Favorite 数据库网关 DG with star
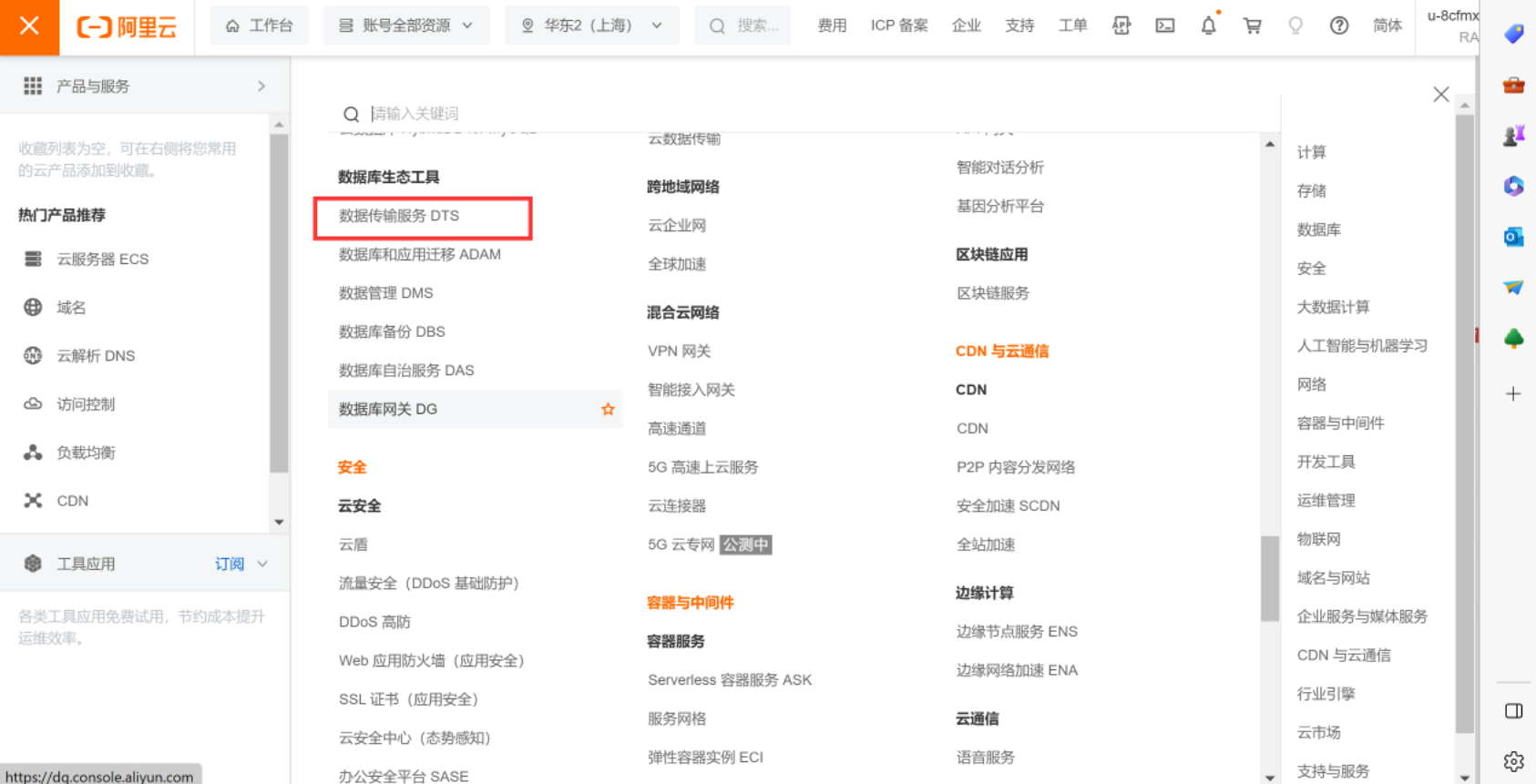The width and height of the screenshot is (1536, 784). tap(608, 409)
